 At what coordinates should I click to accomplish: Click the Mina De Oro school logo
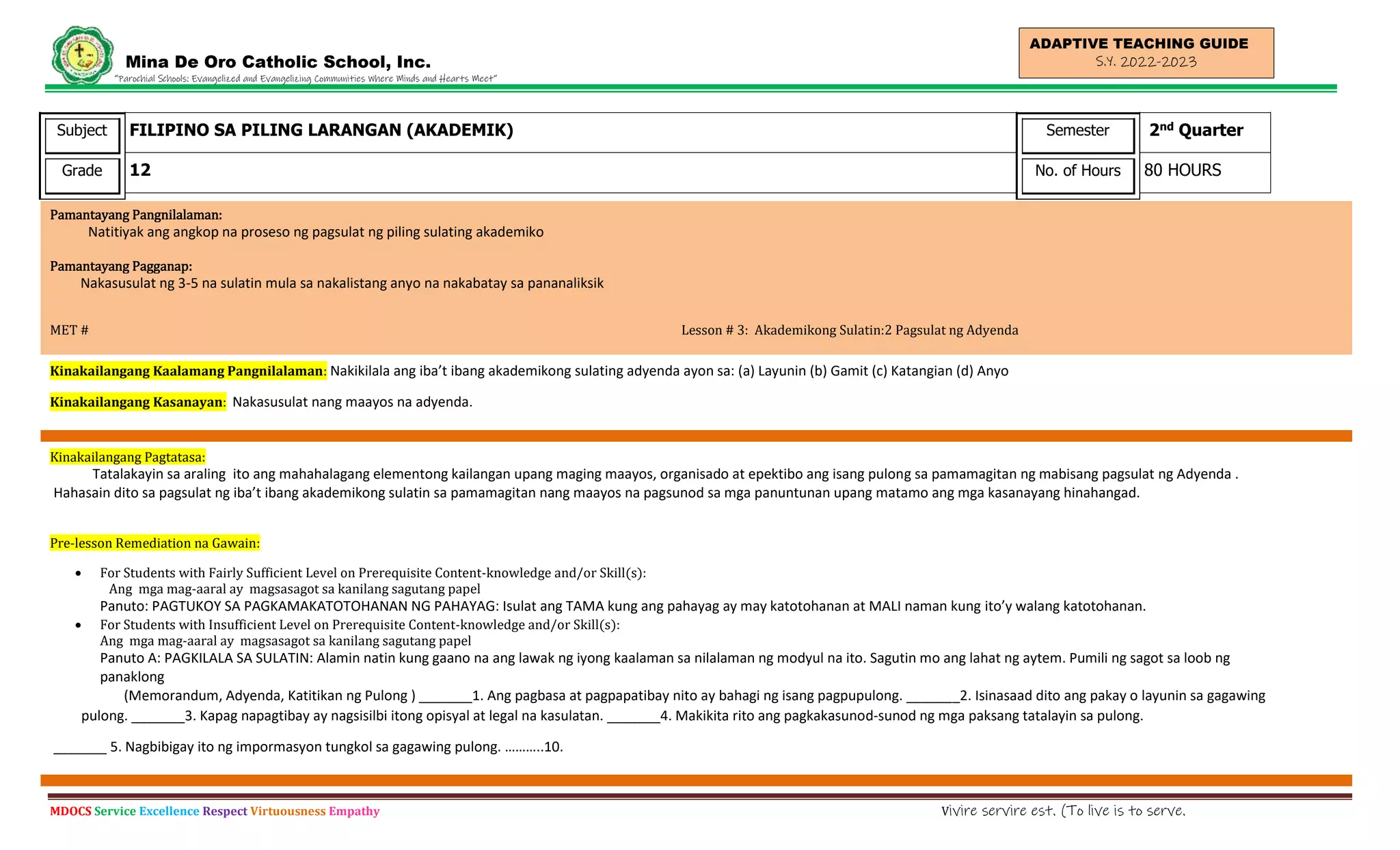(x=82, y=55)
